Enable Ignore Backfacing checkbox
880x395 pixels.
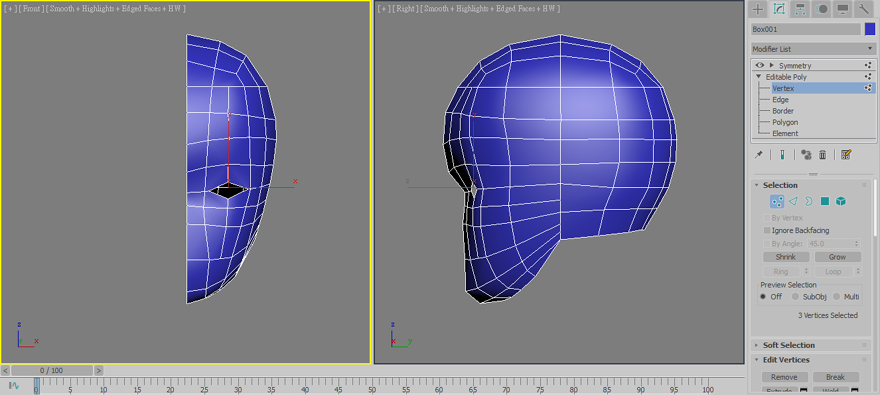(767, 231)
